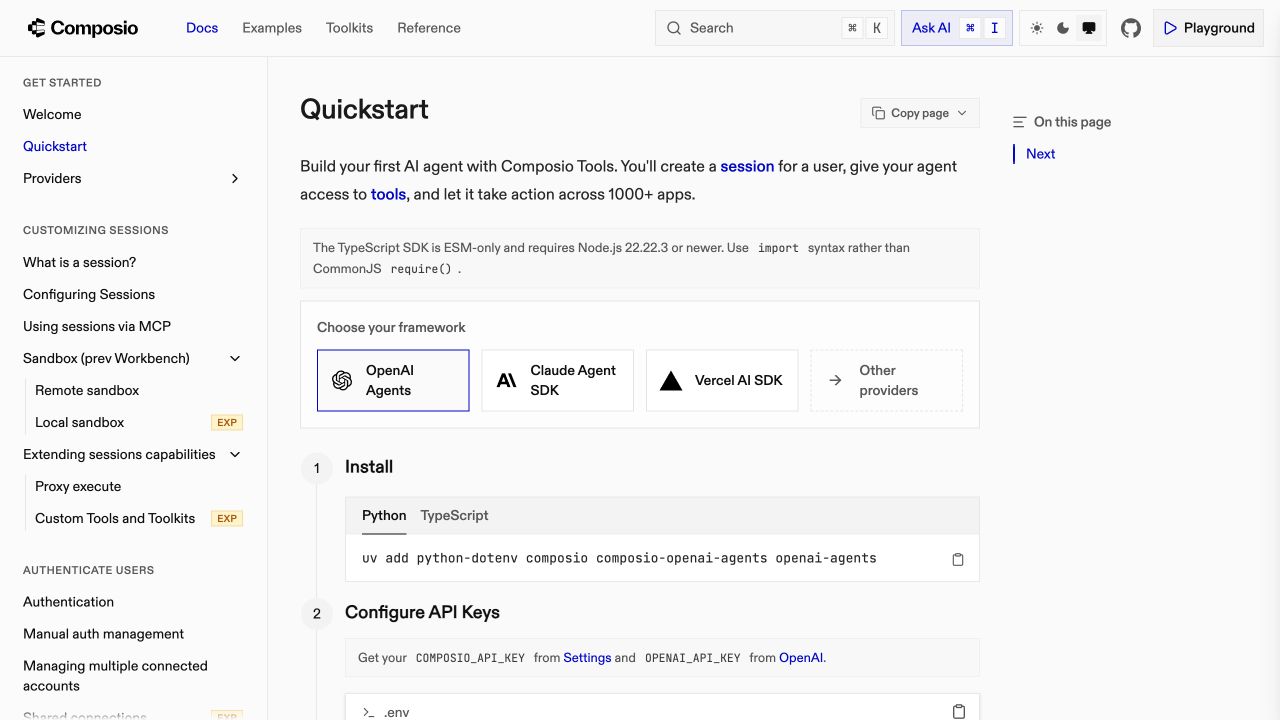Switch to the TypeScript install tab
This screenshot has height=720, width=1280.
click(x=454, y=516)
